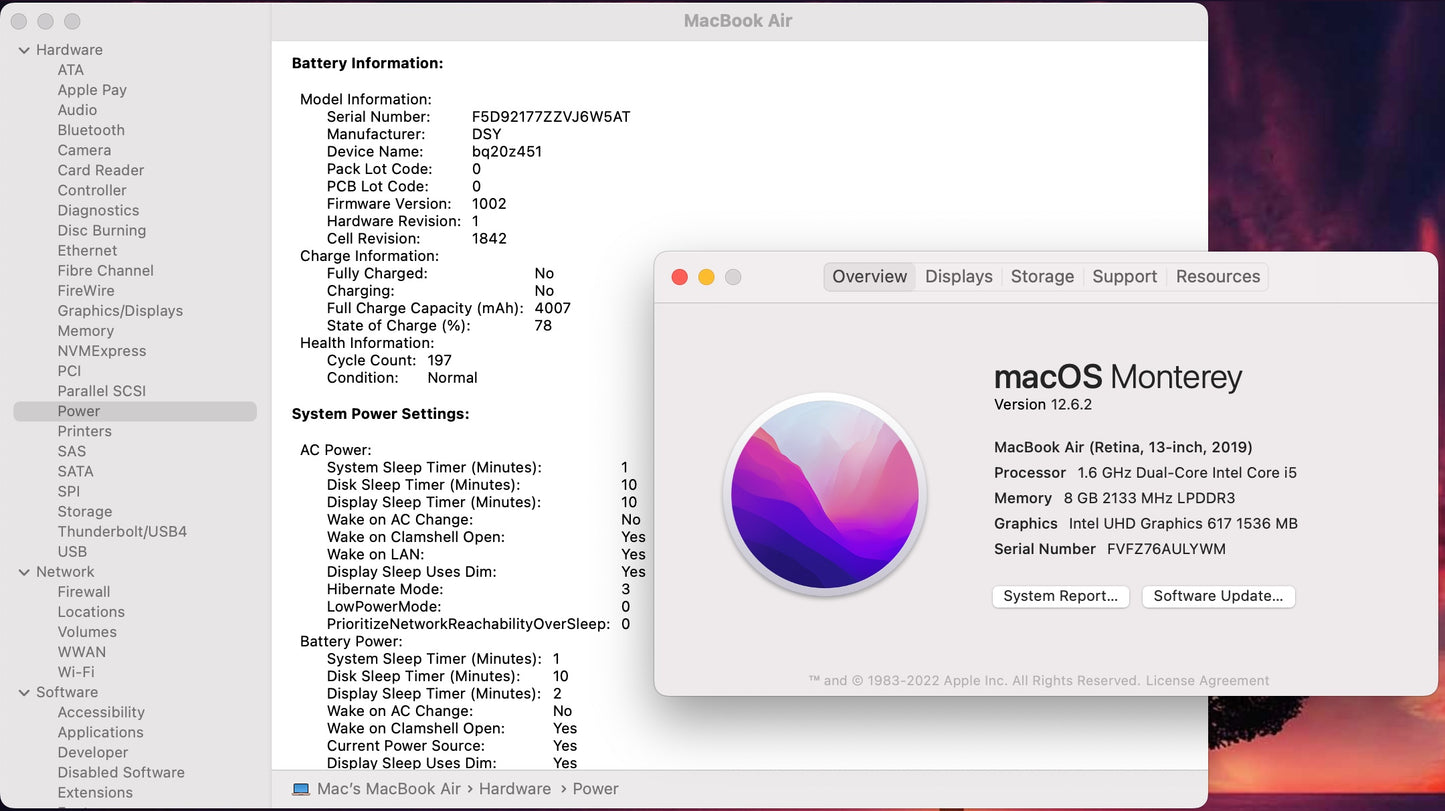Select the highlighted Power item
The image size is (1445, 811).
[135, 411]
